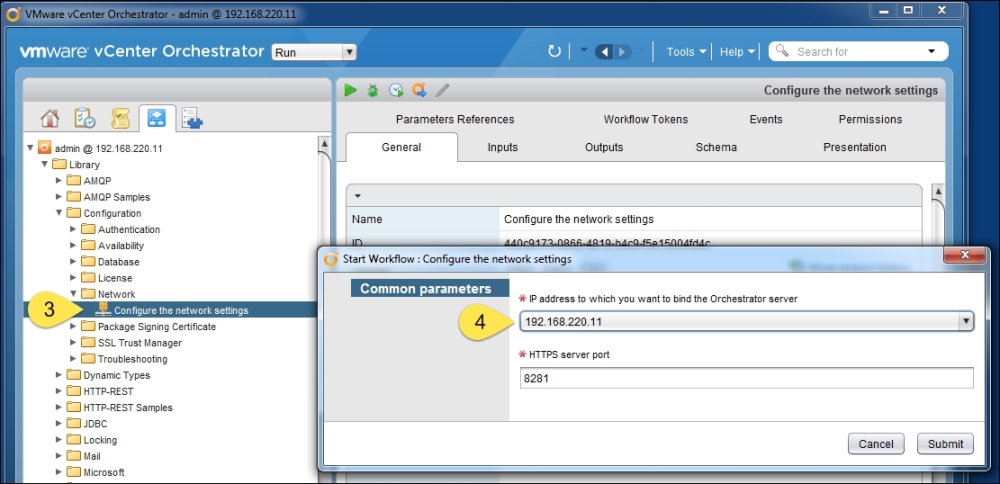
Task: Open the Policies scroll icon
Action: [x=121, y=118]
